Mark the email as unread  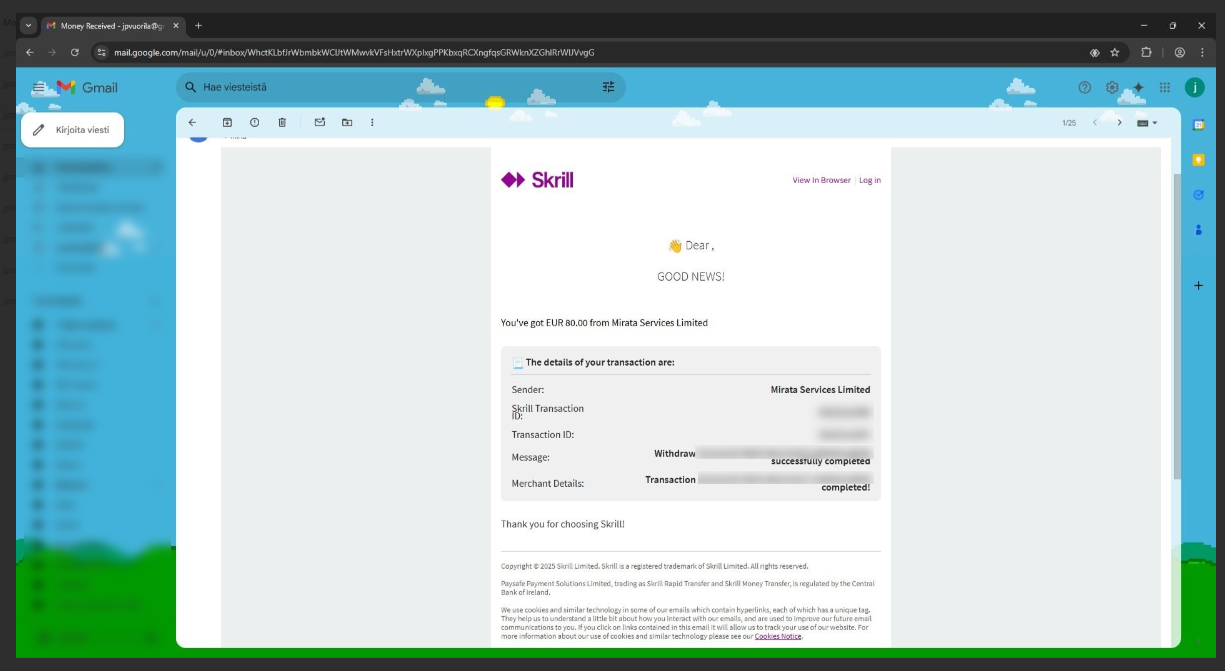[320, 123]
